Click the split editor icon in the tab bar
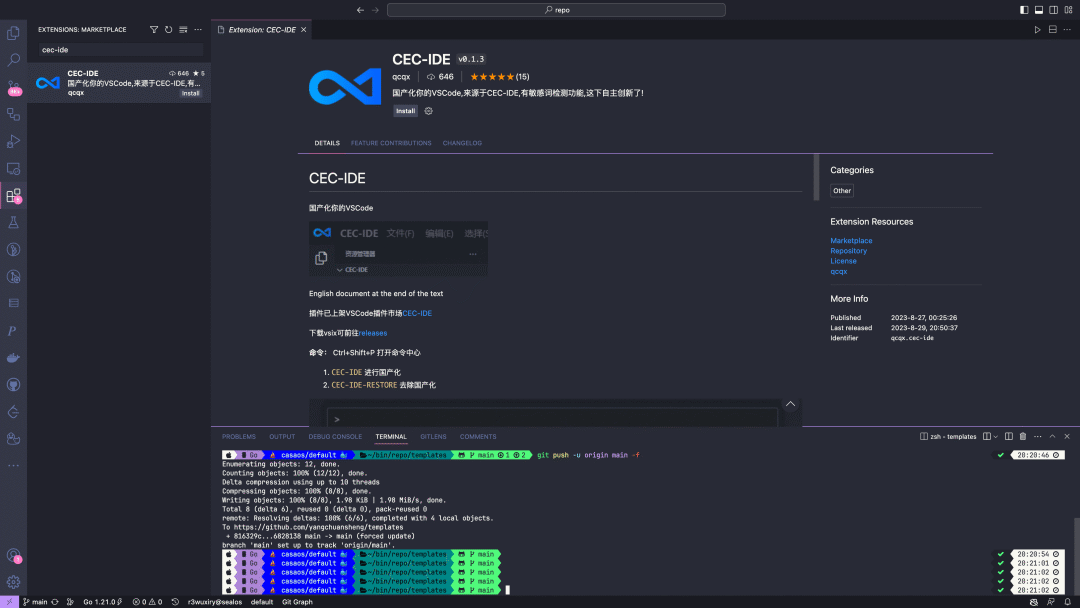The width and height of the screenshot is (1080, 608). click(x=1052, y=29)
